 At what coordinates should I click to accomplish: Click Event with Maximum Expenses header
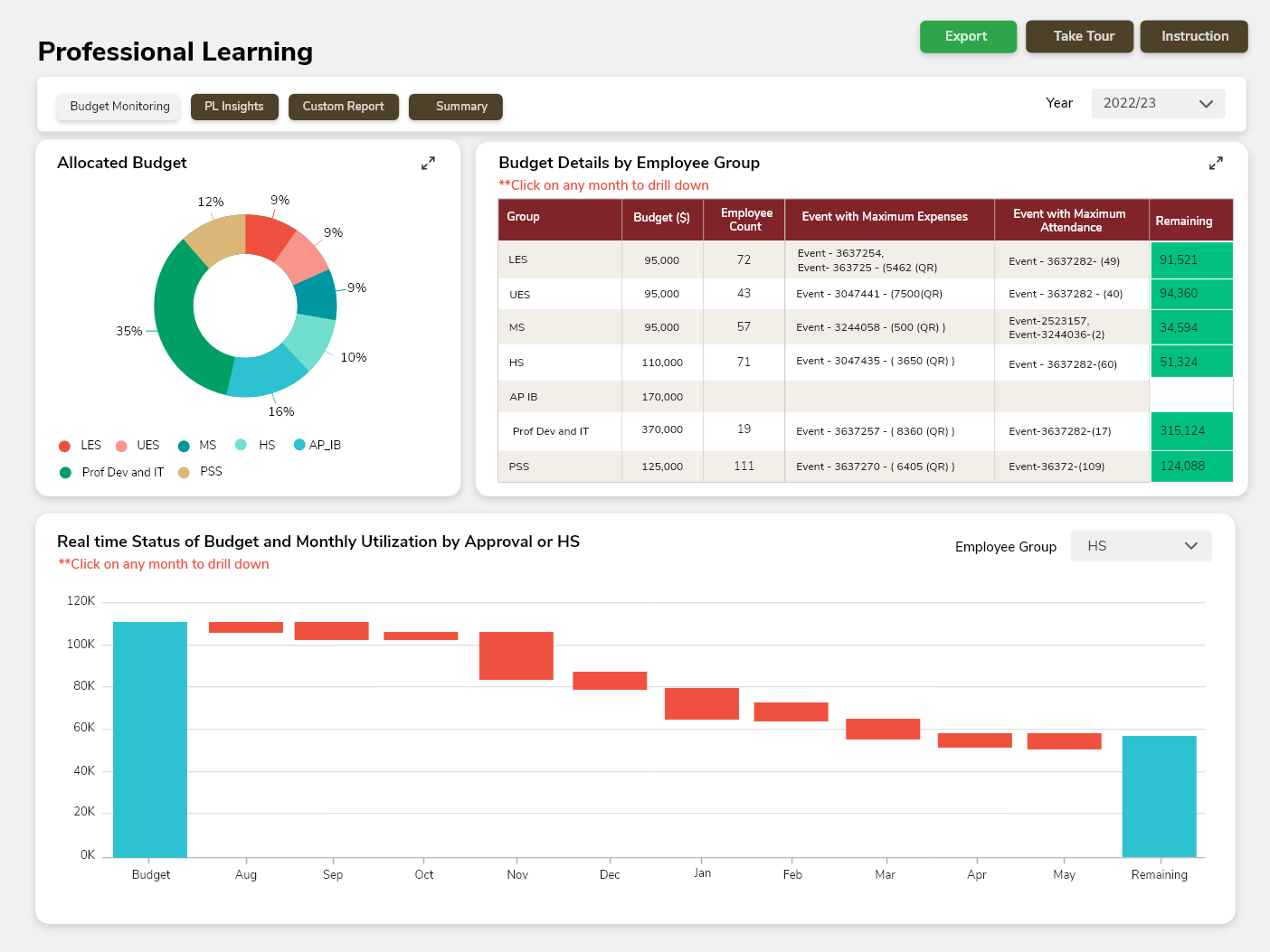(x=890, y=220)
